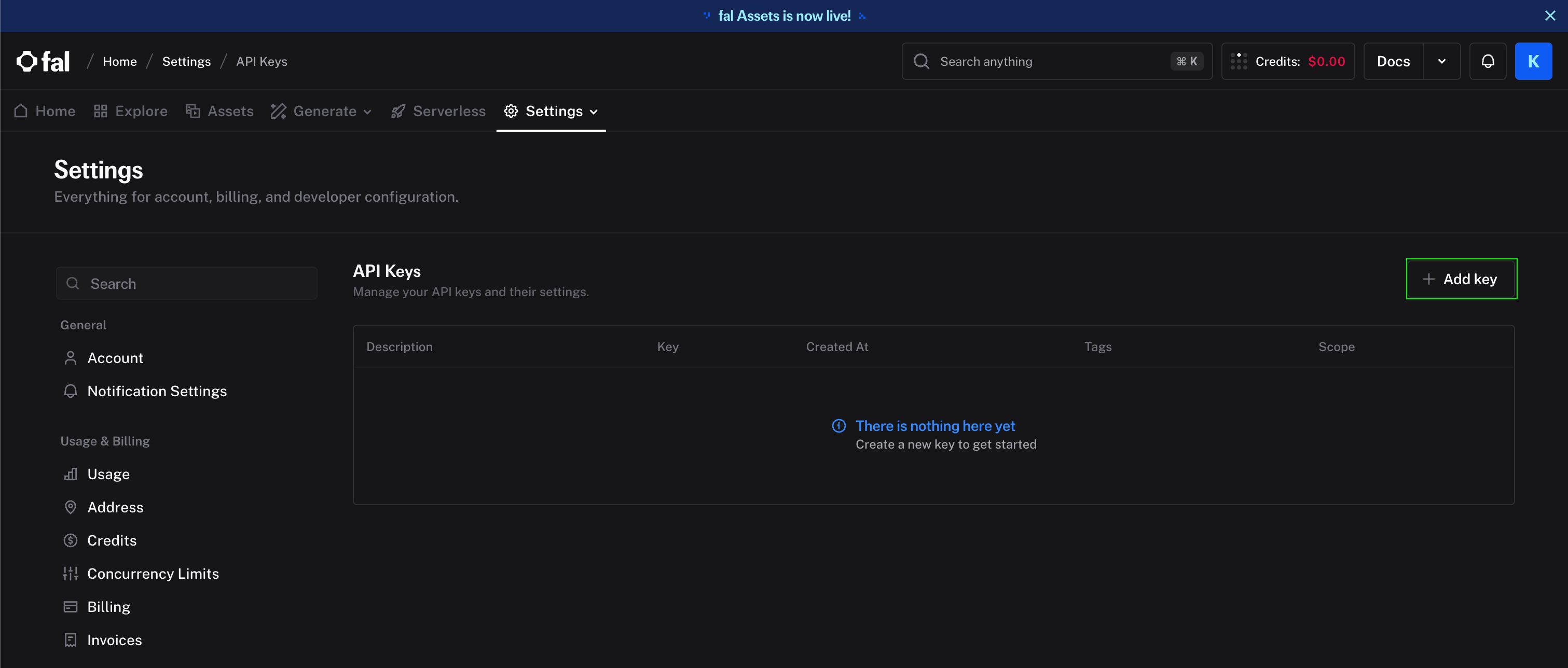The width and height of the screenshot is (1568, 668).
Task: Click the plus icon on Add key
Action: (x=1428, y=279)
